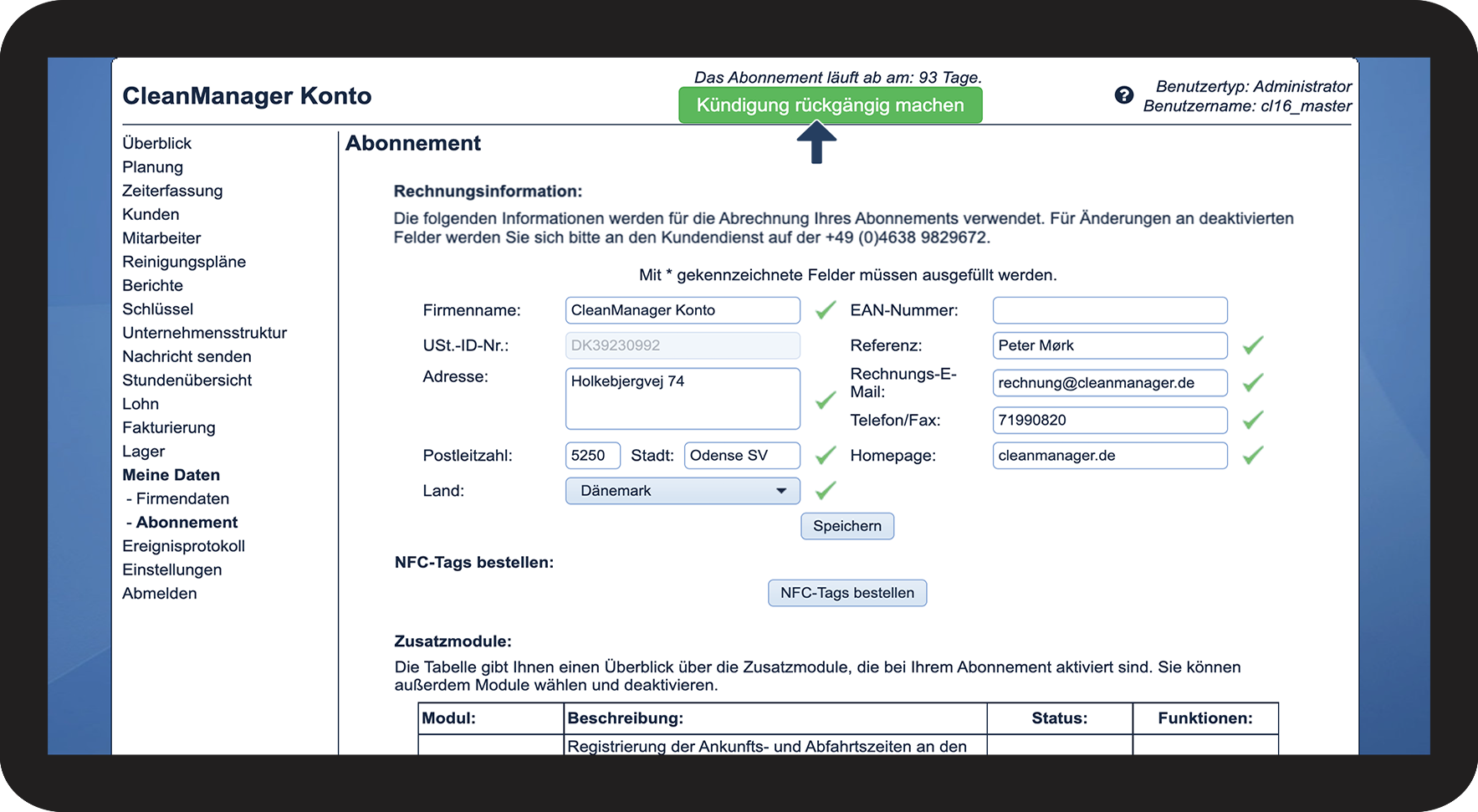Screen dimensions: 1478x812
Task: Click the checkmark next to Land dropdown
Action: coord(826,491)
